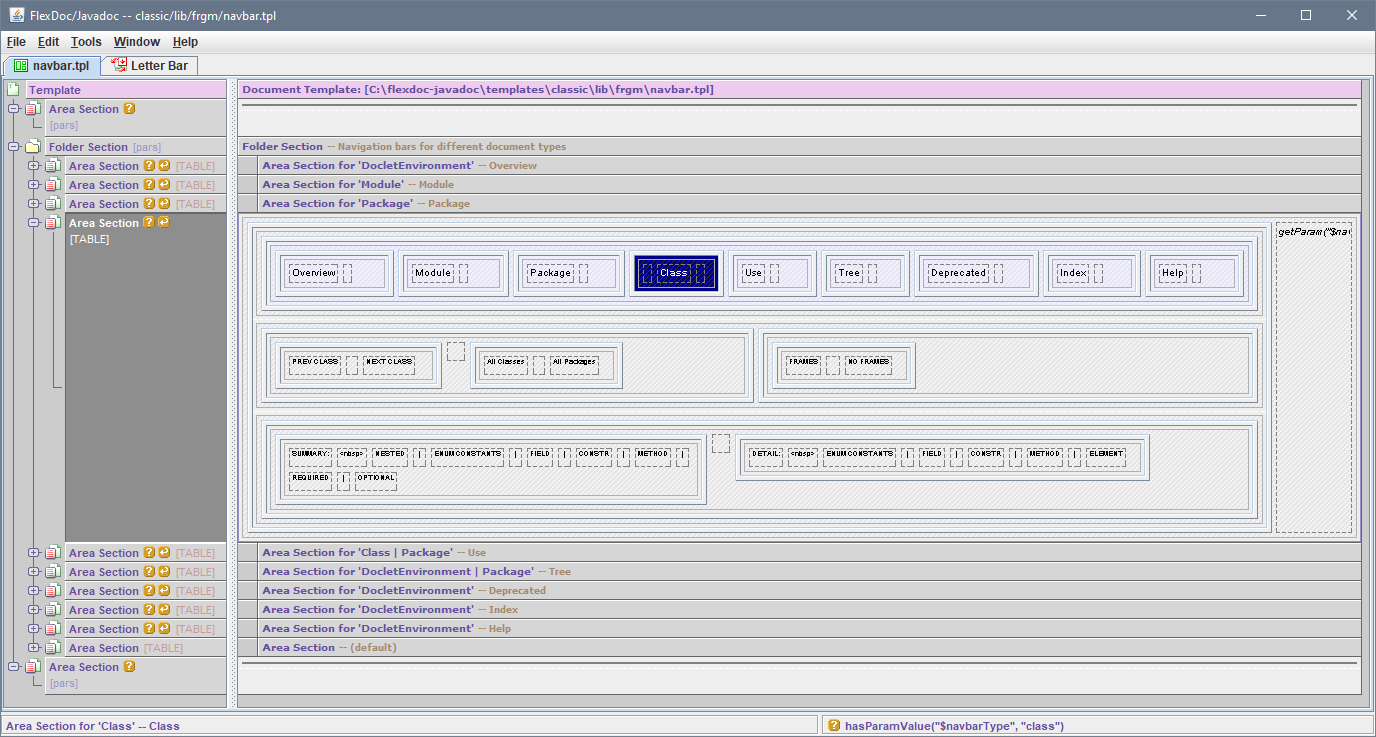Click the green navbar.tpl tab icon
Screen dimensions: 1376x737
pos(21,66)
